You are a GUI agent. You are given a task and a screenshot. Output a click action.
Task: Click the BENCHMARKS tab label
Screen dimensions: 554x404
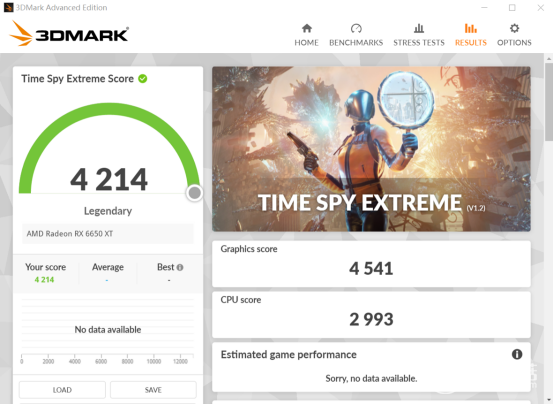pyautogui.click(x=356, y=42)
